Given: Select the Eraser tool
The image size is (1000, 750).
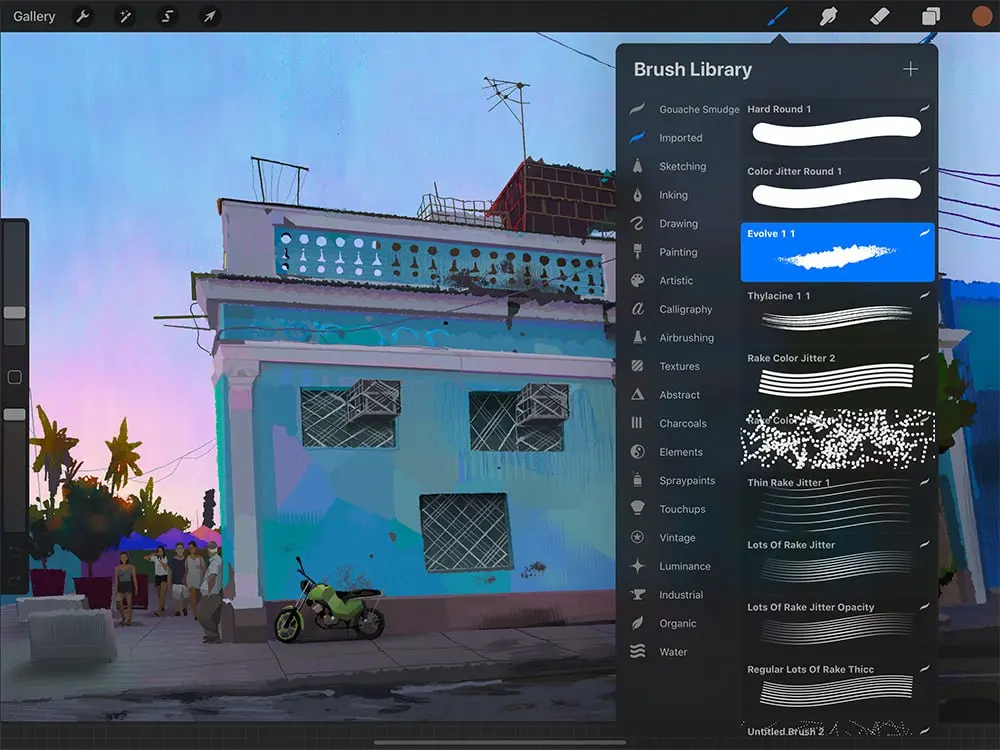Looking at the screenshot, I should coord(879,16).
